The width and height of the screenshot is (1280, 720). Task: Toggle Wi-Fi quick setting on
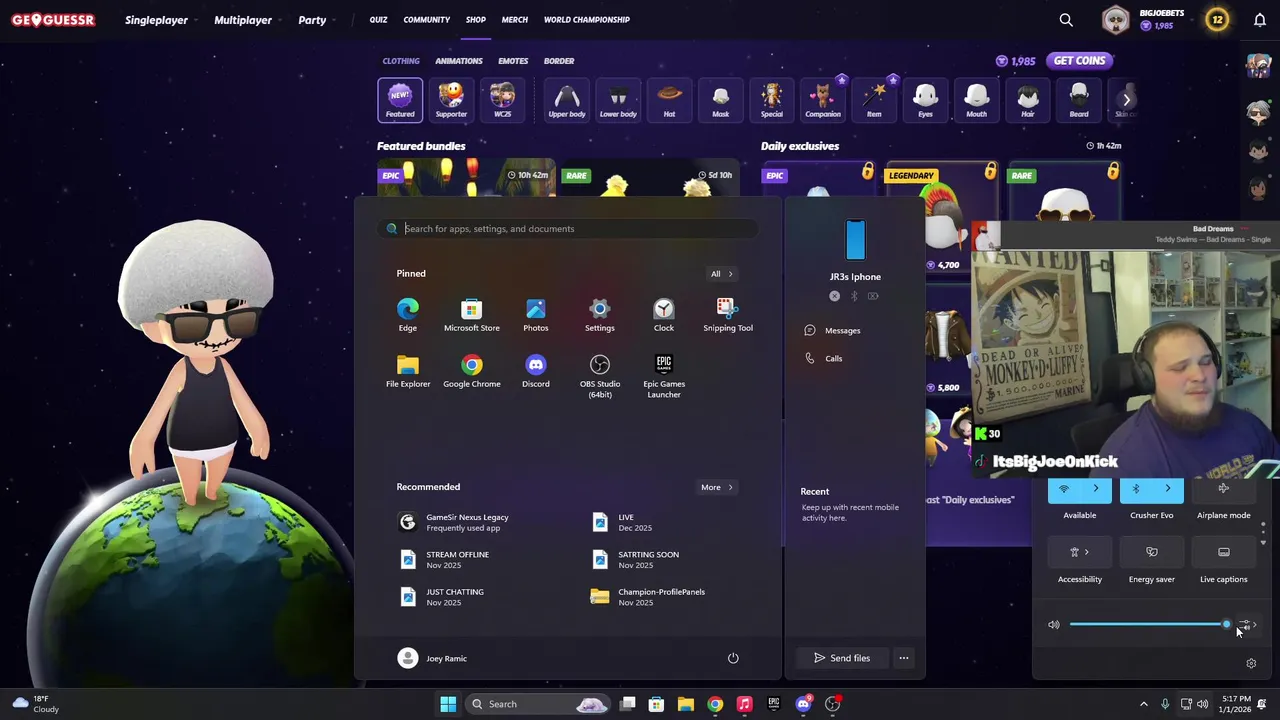pos(1064,489)
